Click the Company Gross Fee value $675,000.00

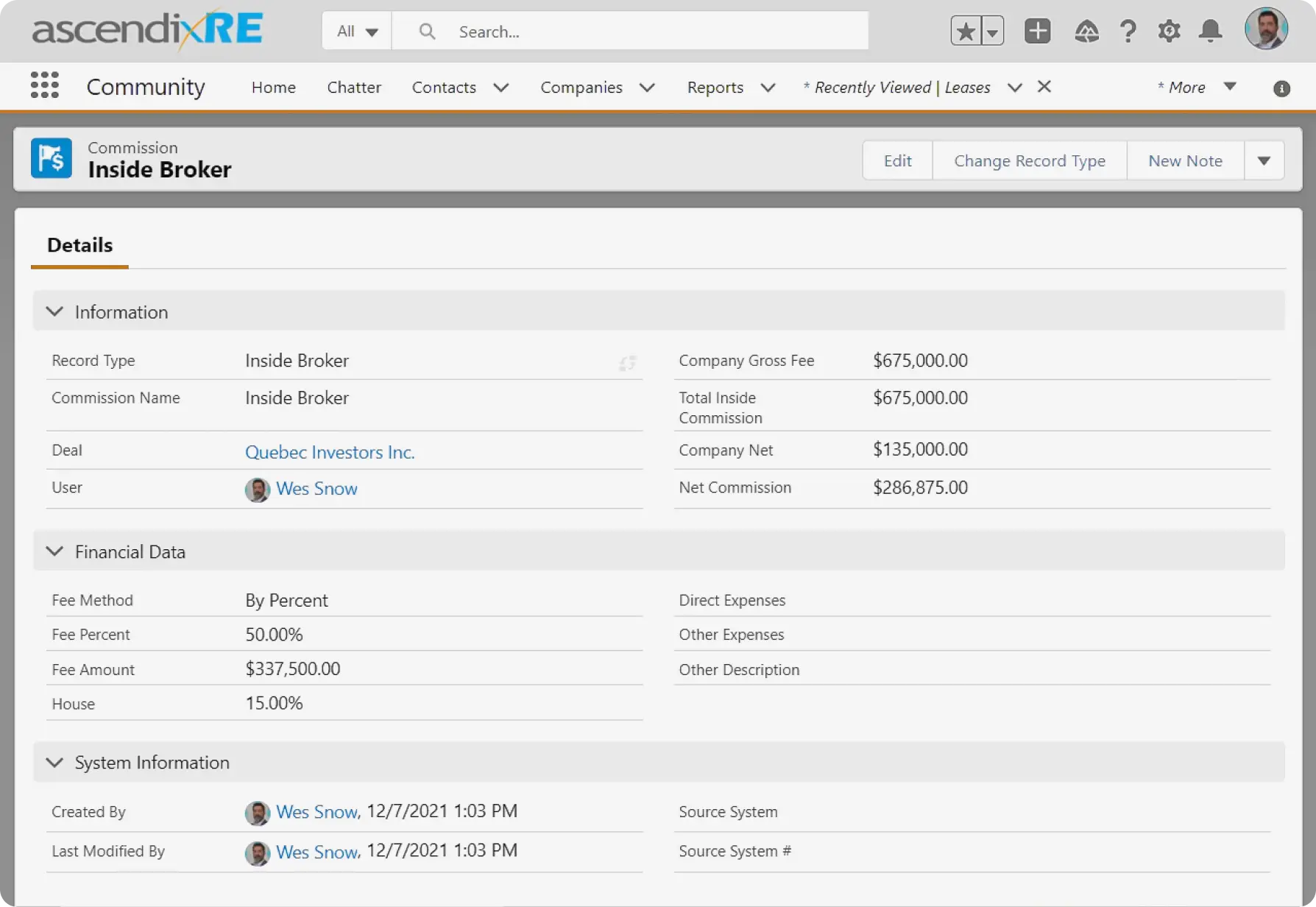tap(920, 361)
